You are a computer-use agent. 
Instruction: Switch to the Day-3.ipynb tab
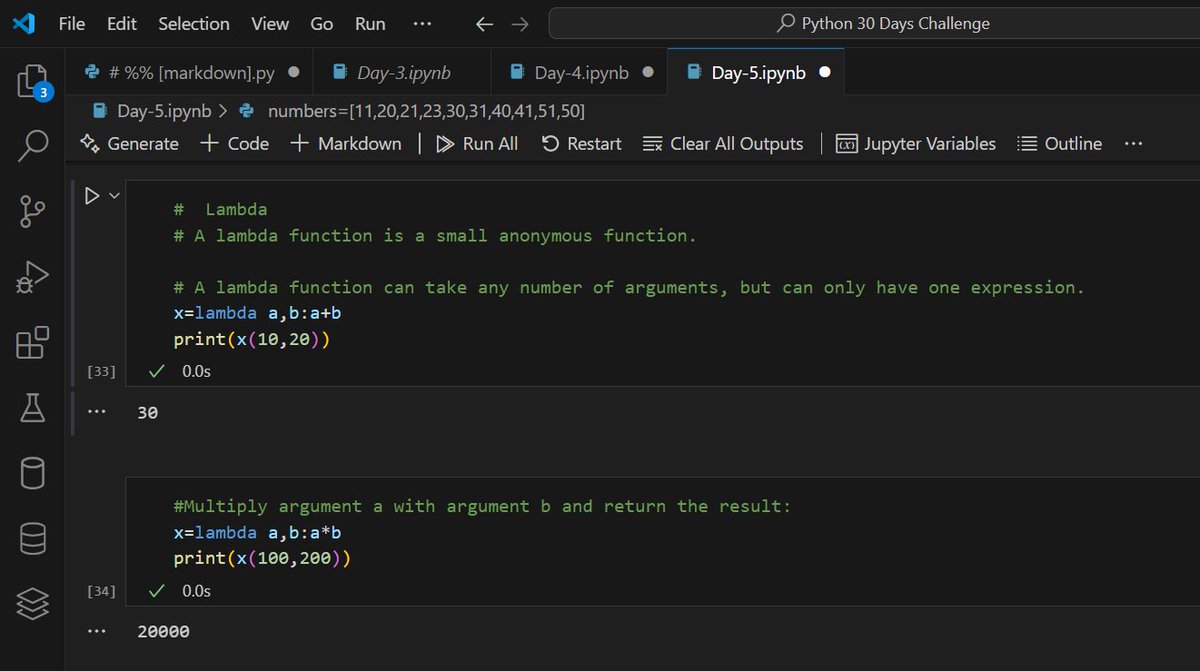pyautogui.click(x=403, y=72)
